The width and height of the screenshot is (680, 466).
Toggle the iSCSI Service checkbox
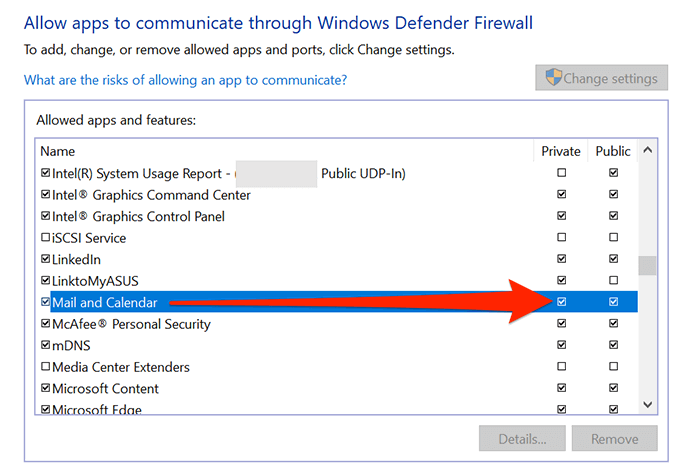click(45, 238)
